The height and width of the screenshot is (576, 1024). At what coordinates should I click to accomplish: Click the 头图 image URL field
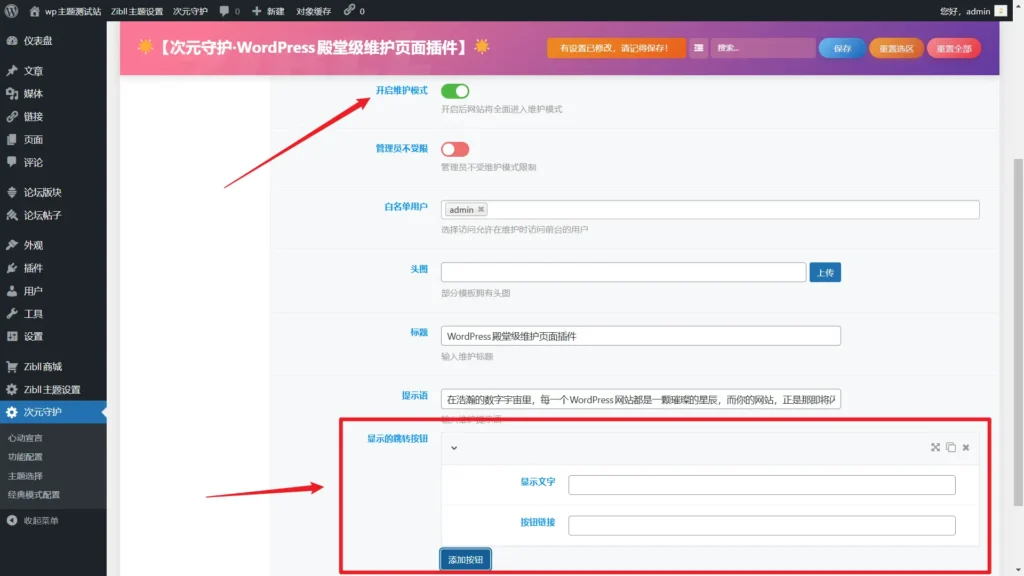[x=623, y=272]
